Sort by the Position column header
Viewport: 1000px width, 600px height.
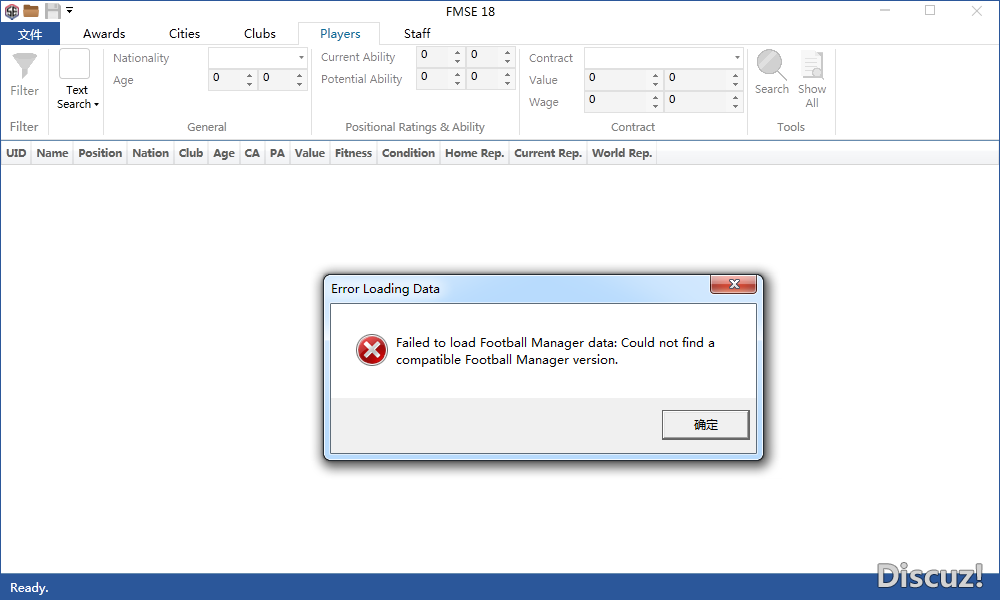pyautogui.click(x=100, y=153)
